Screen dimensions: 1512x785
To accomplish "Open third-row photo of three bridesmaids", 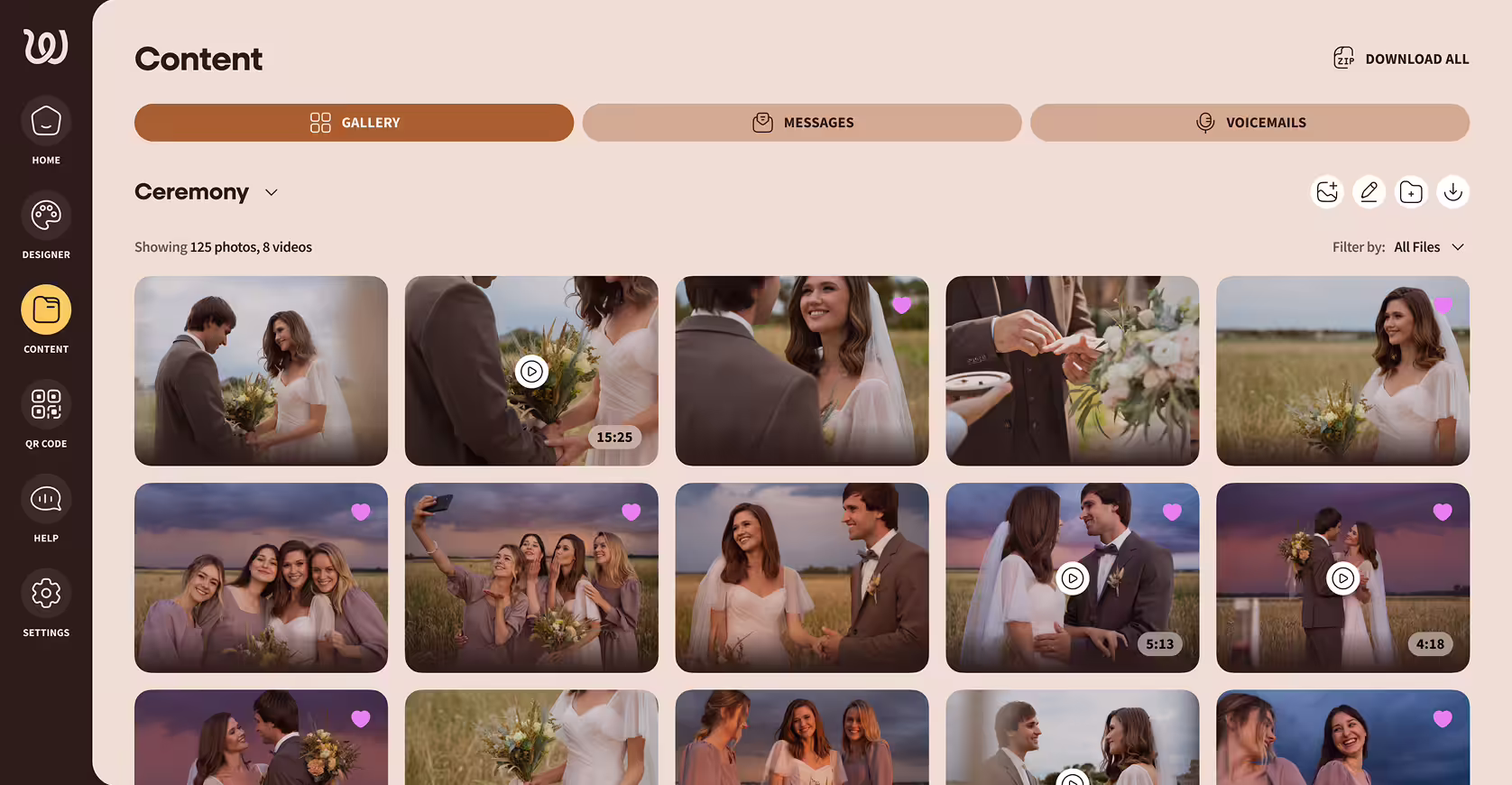I will tap(802, 738).
